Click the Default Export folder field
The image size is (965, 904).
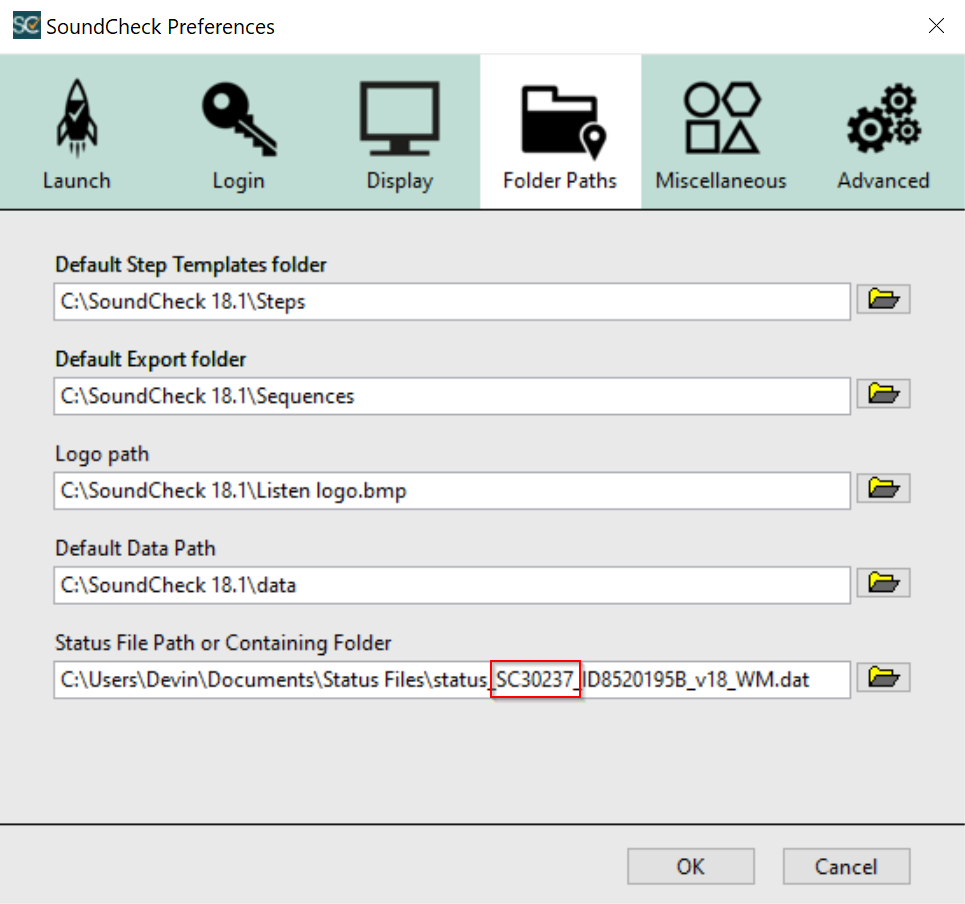[x=452, y=396]
